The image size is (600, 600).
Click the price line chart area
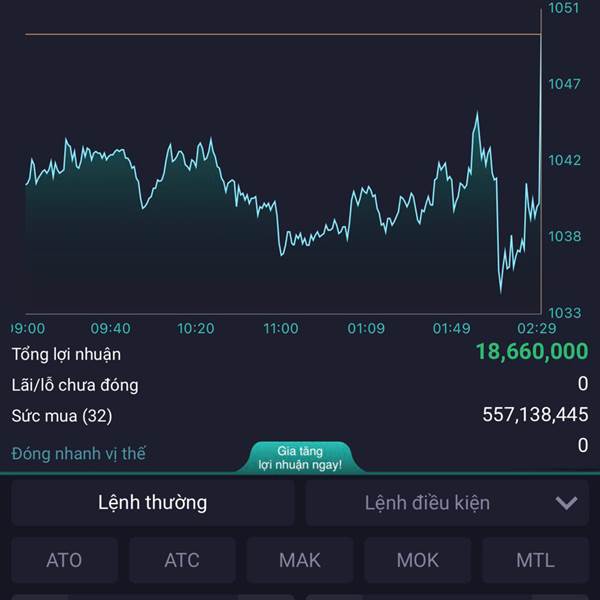(x=283, y=163)
